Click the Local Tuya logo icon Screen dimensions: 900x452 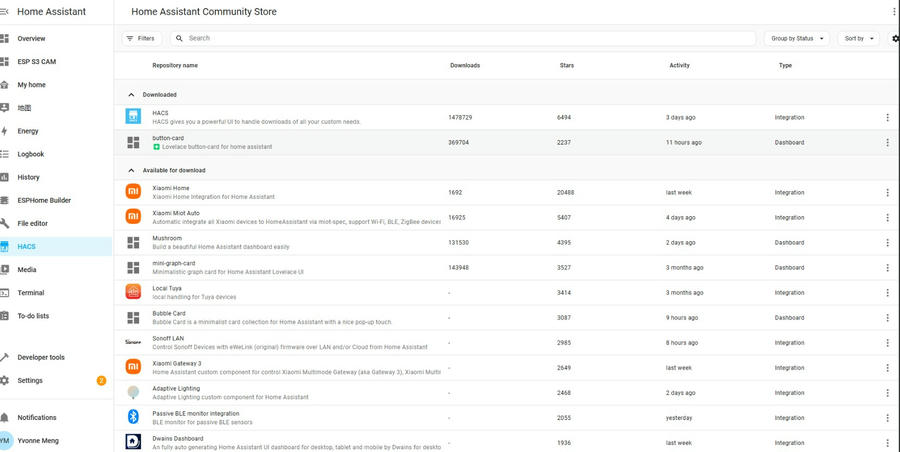133,292
